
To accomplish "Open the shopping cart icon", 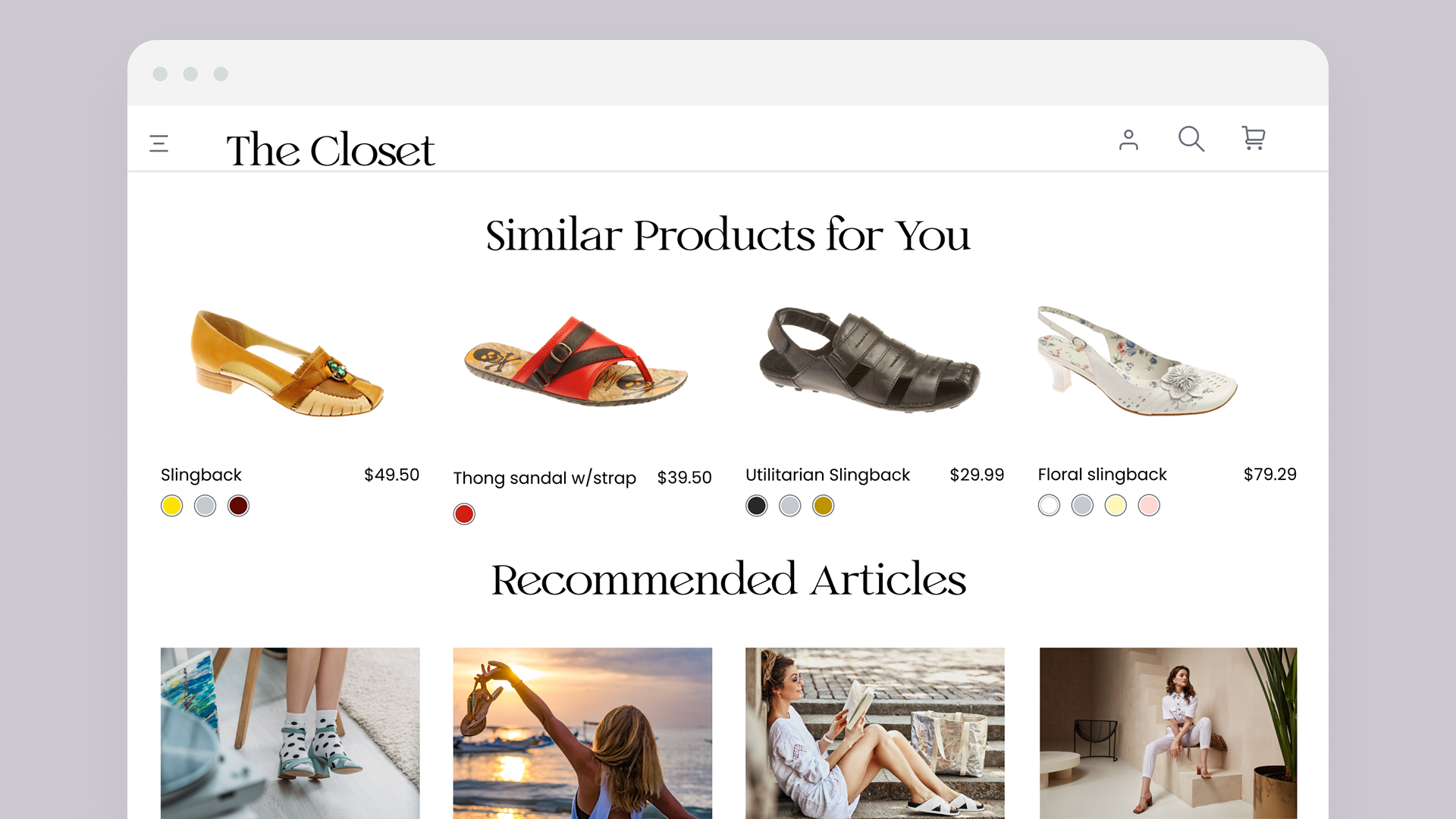I will [1254, 138].
